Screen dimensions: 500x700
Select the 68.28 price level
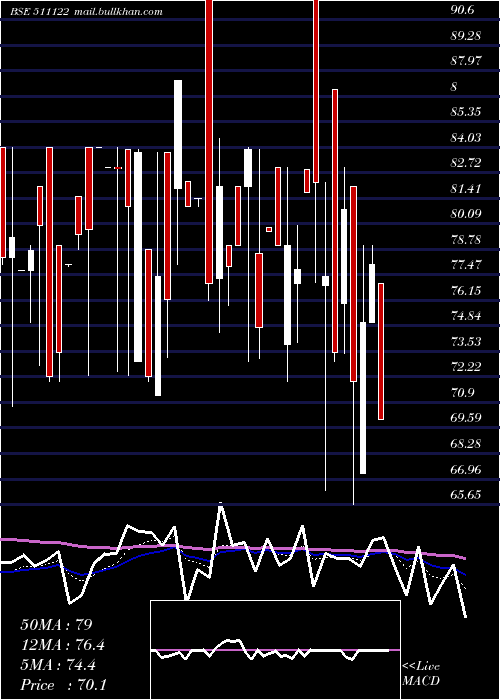click(466, 444)
